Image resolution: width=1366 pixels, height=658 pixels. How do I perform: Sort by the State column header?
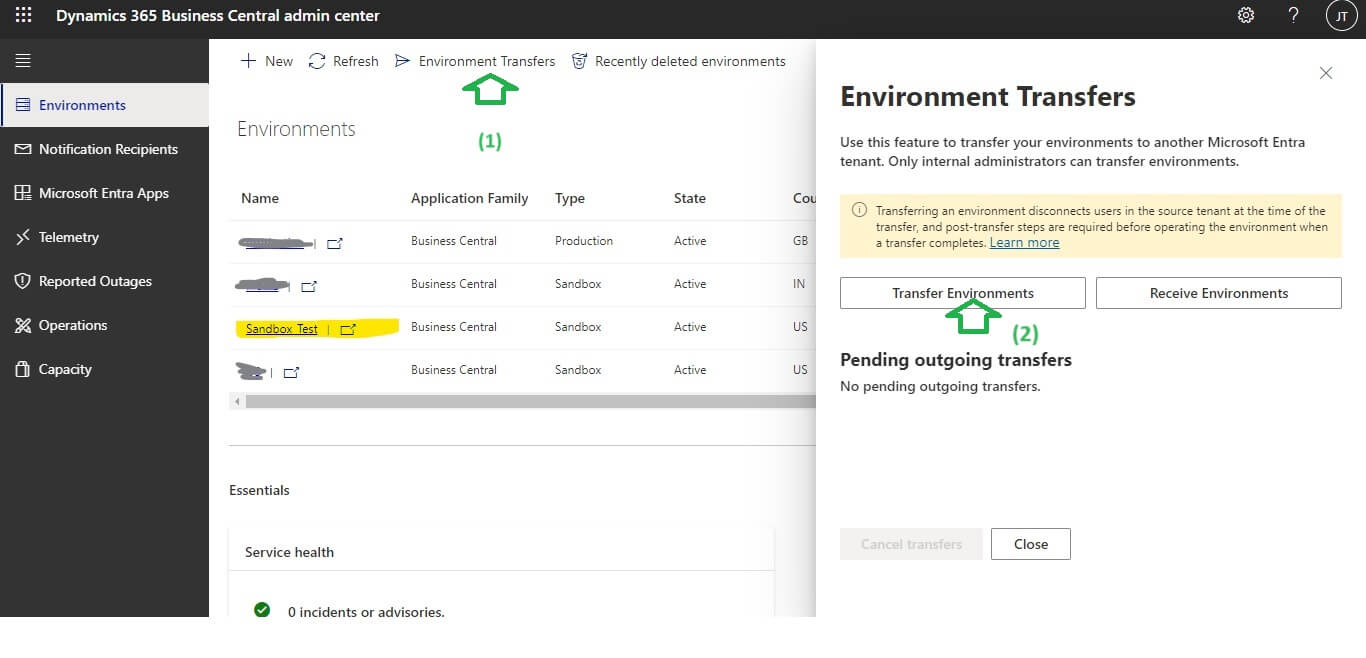(690, 198)
